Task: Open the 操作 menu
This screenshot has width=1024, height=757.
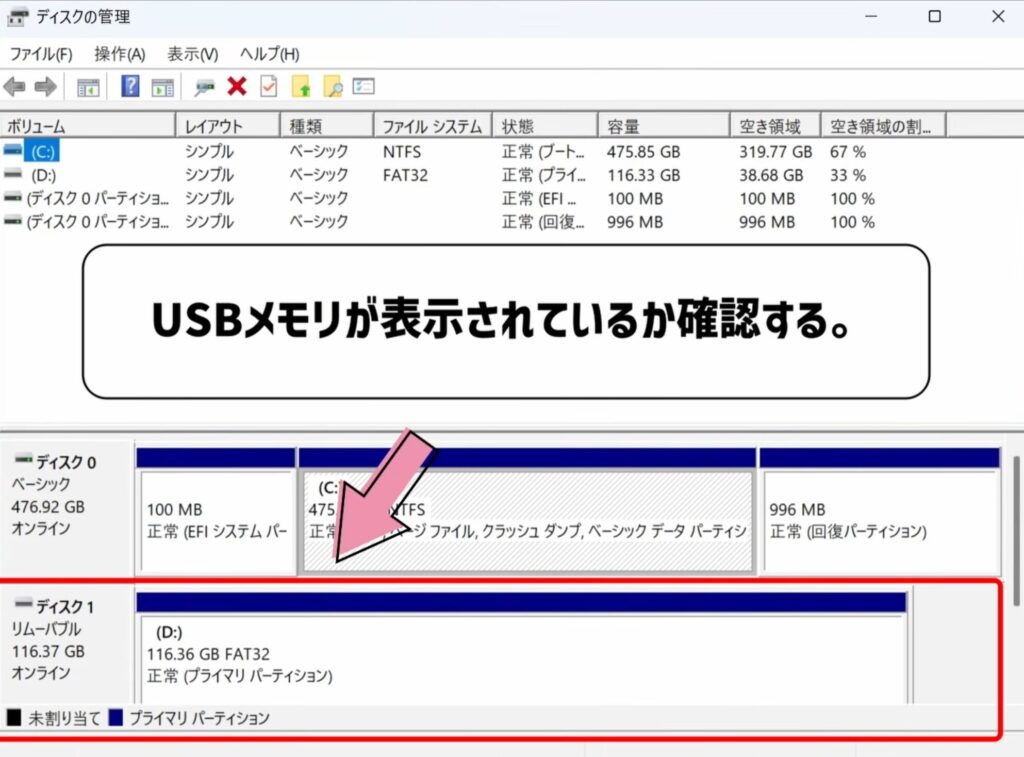Action: (118, 54)
